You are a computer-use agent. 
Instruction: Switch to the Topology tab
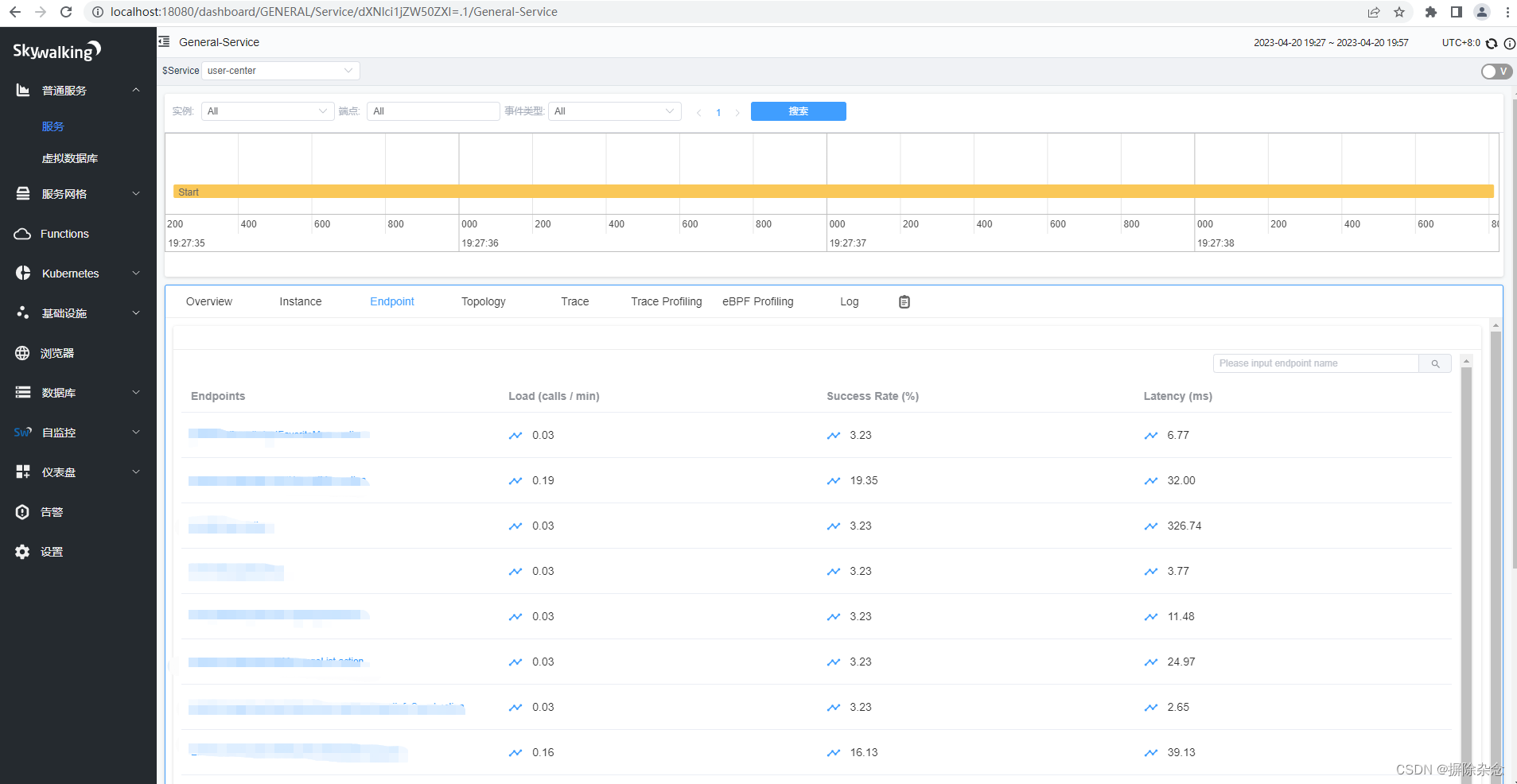(483, 301)
